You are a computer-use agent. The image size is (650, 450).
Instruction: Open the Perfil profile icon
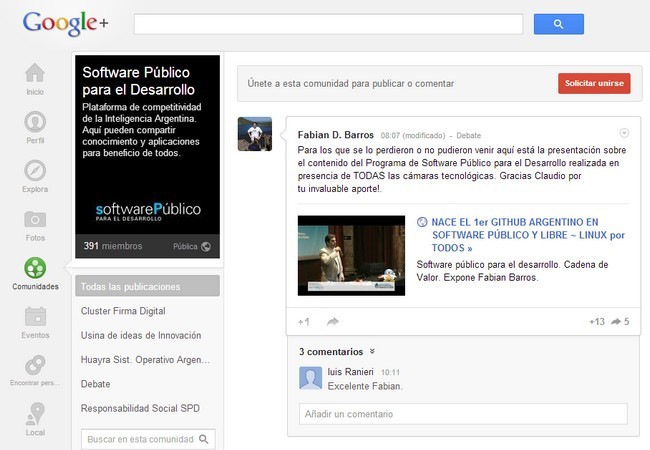tap(35, 121)
